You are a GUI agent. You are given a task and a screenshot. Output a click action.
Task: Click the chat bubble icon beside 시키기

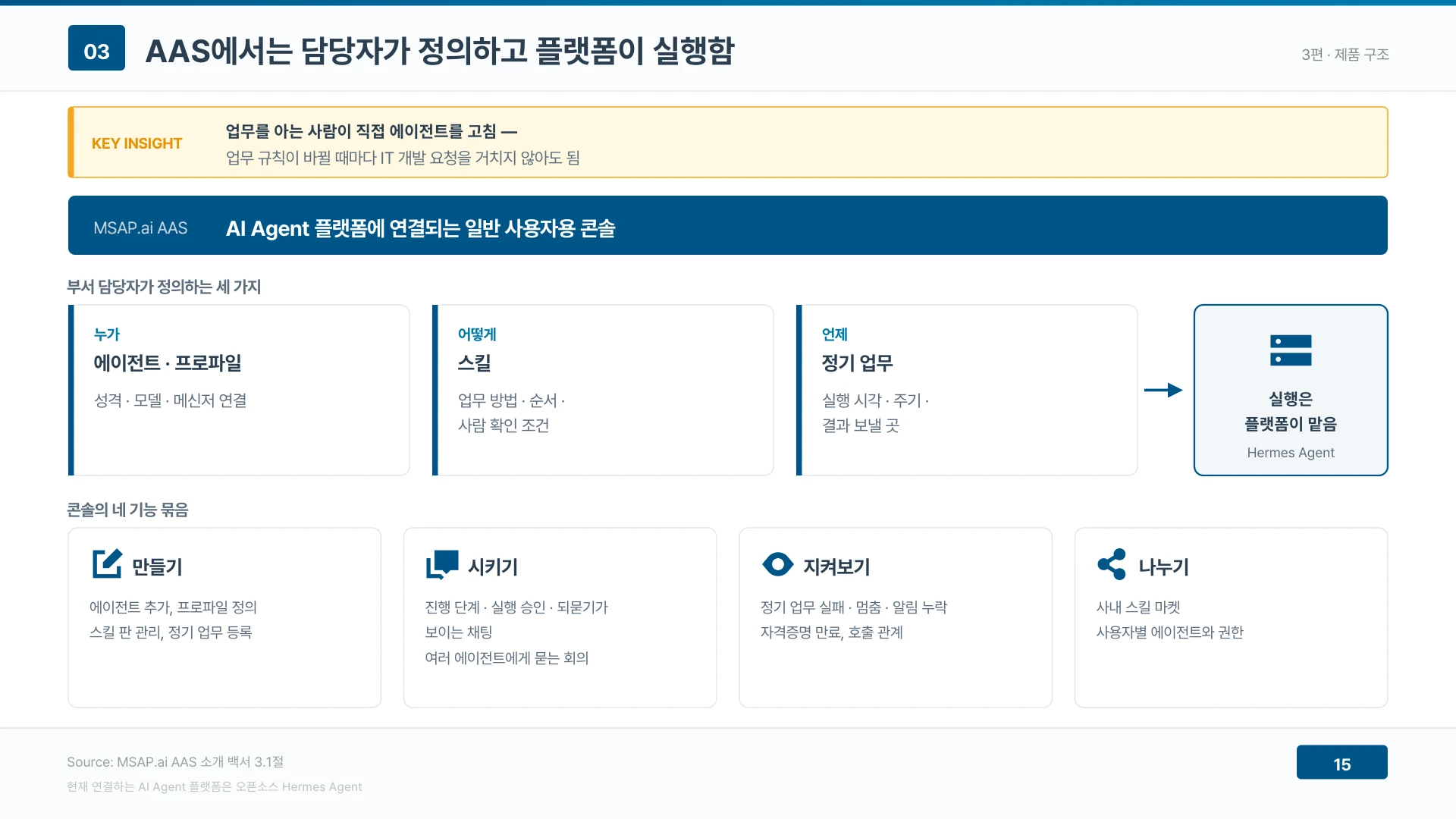tap(442, 565)
